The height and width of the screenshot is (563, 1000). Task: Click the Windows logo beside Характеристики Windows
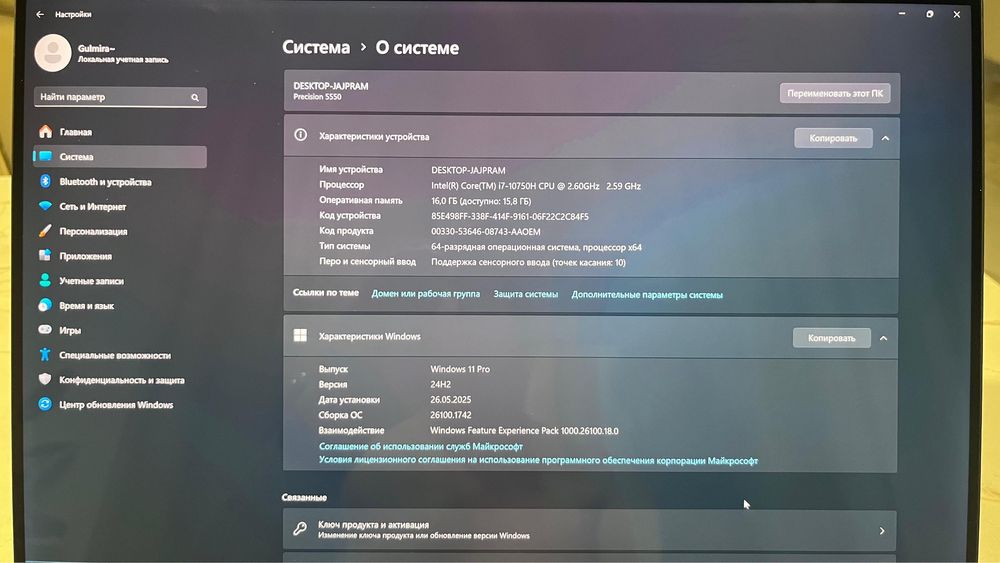300,335
